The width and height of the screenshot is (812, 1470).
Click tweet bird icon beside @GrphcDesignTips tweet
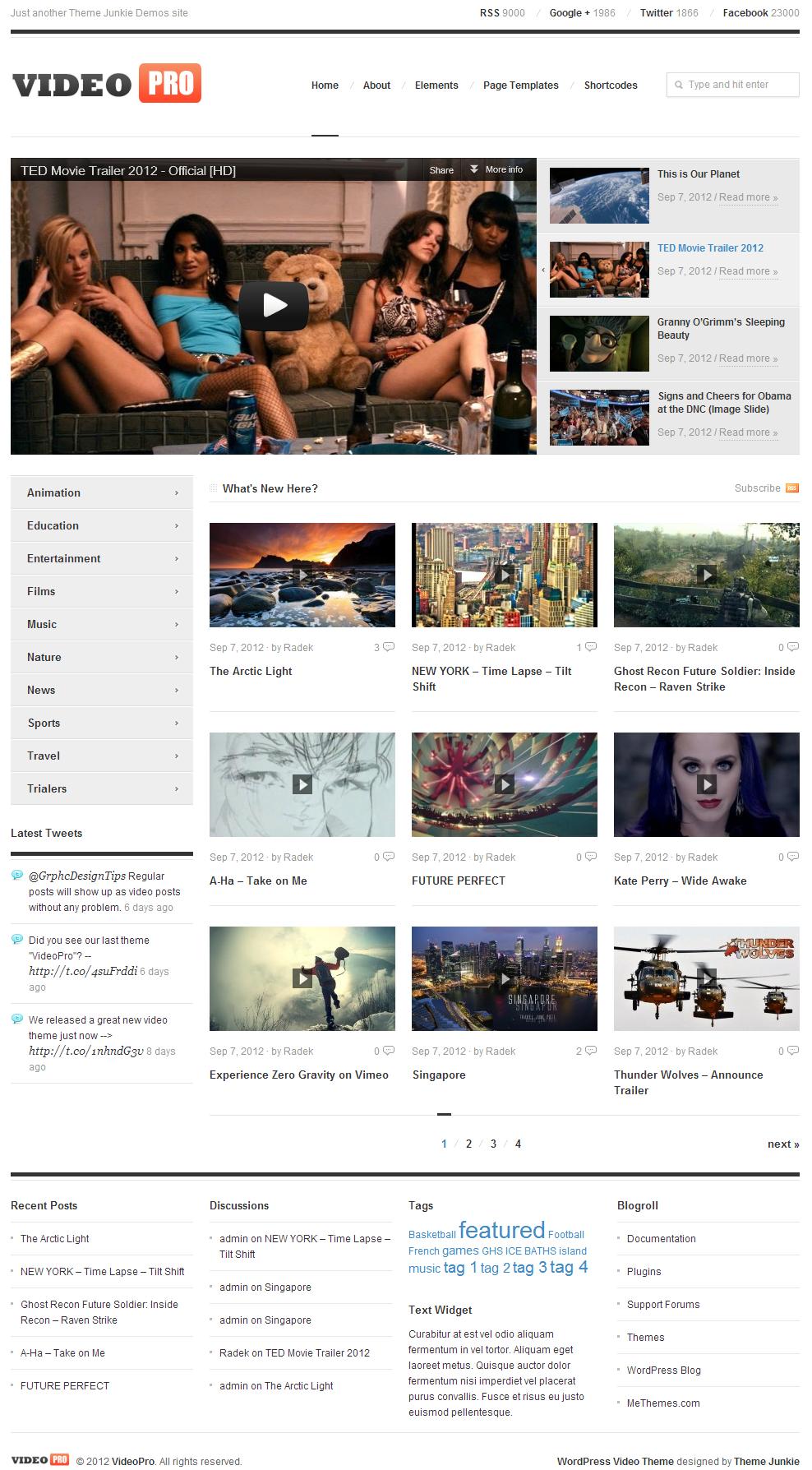17,876
